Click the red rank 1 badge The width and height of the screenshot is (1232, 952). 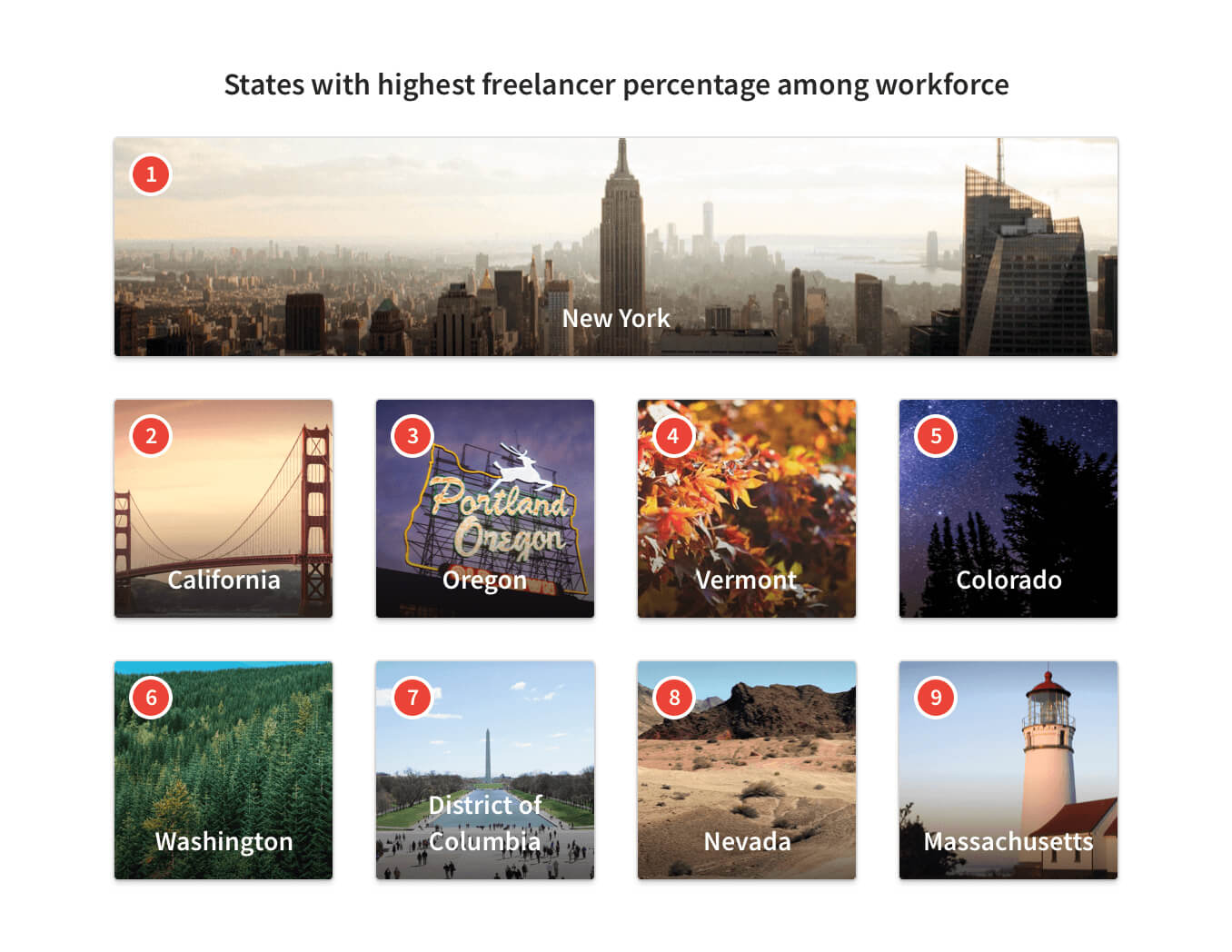151,174
